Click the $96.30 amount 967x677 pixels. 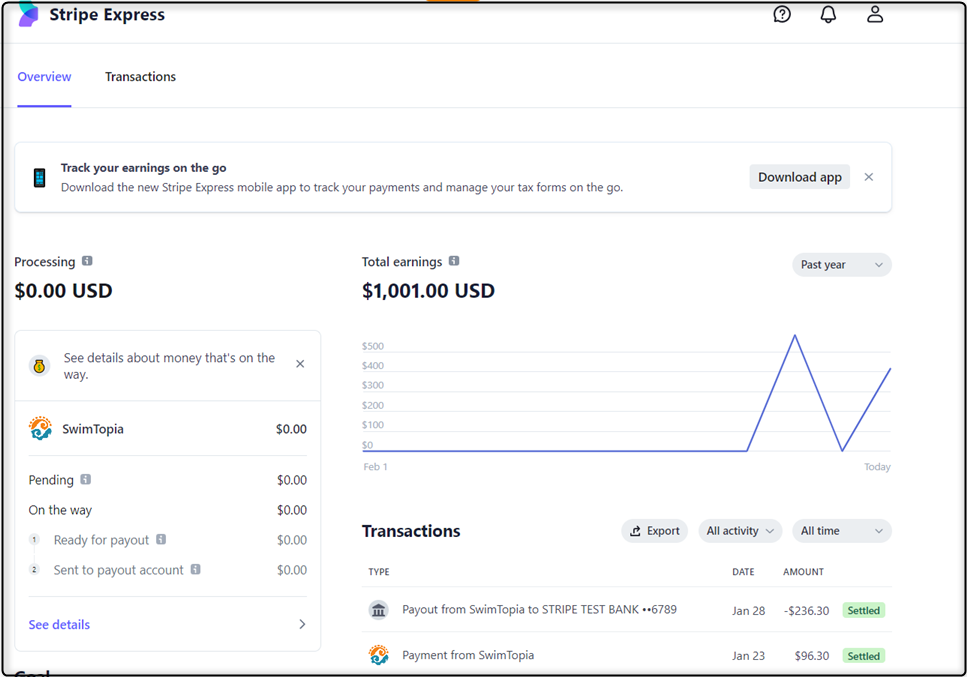(812, 656)
